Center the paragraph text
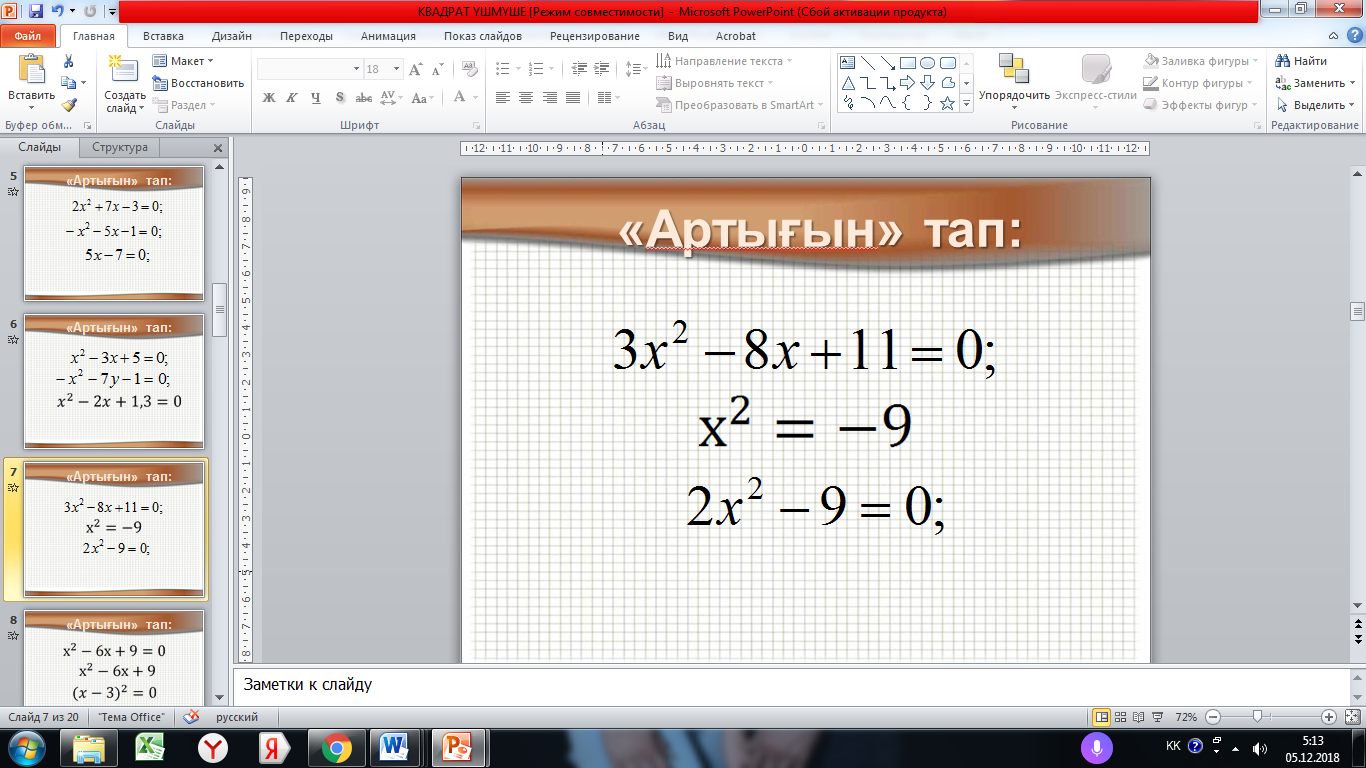Image resolution: width=1366 pixels, height=768 pixels. [526, 97]
